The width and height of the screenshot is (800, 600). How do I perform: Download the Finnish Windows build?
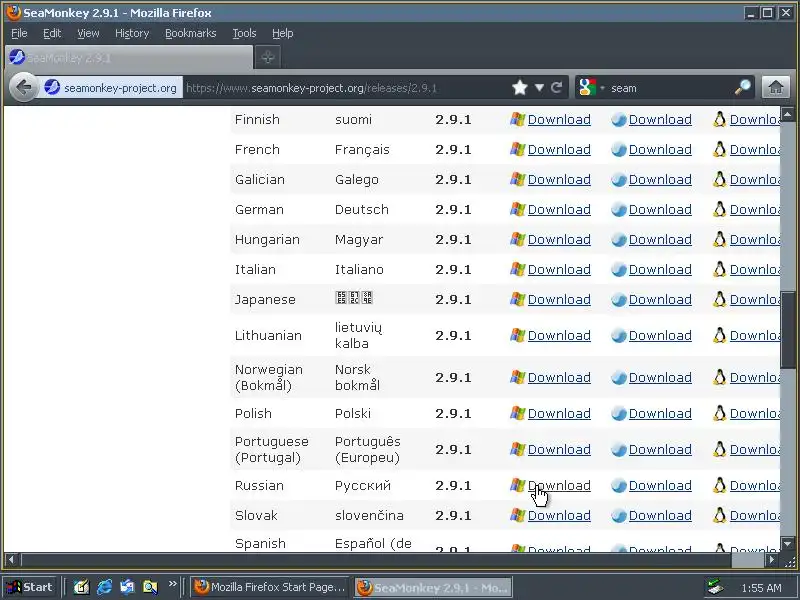(x=559, y=119)
